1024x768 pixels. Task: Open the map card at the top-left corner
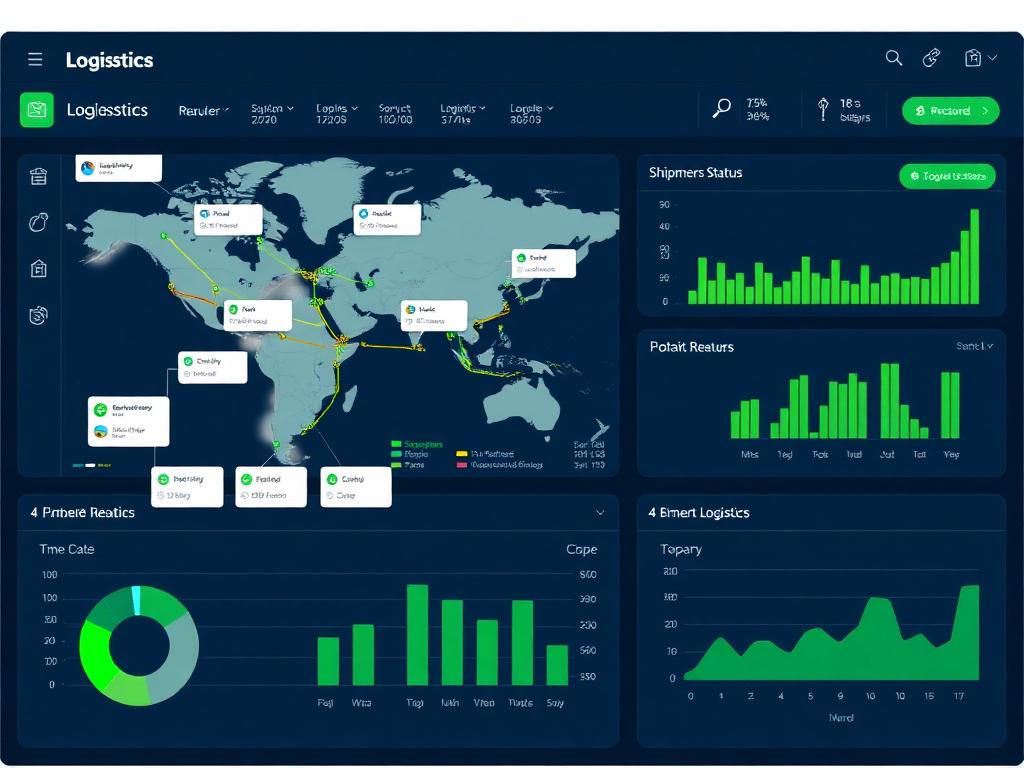(118, 168)
